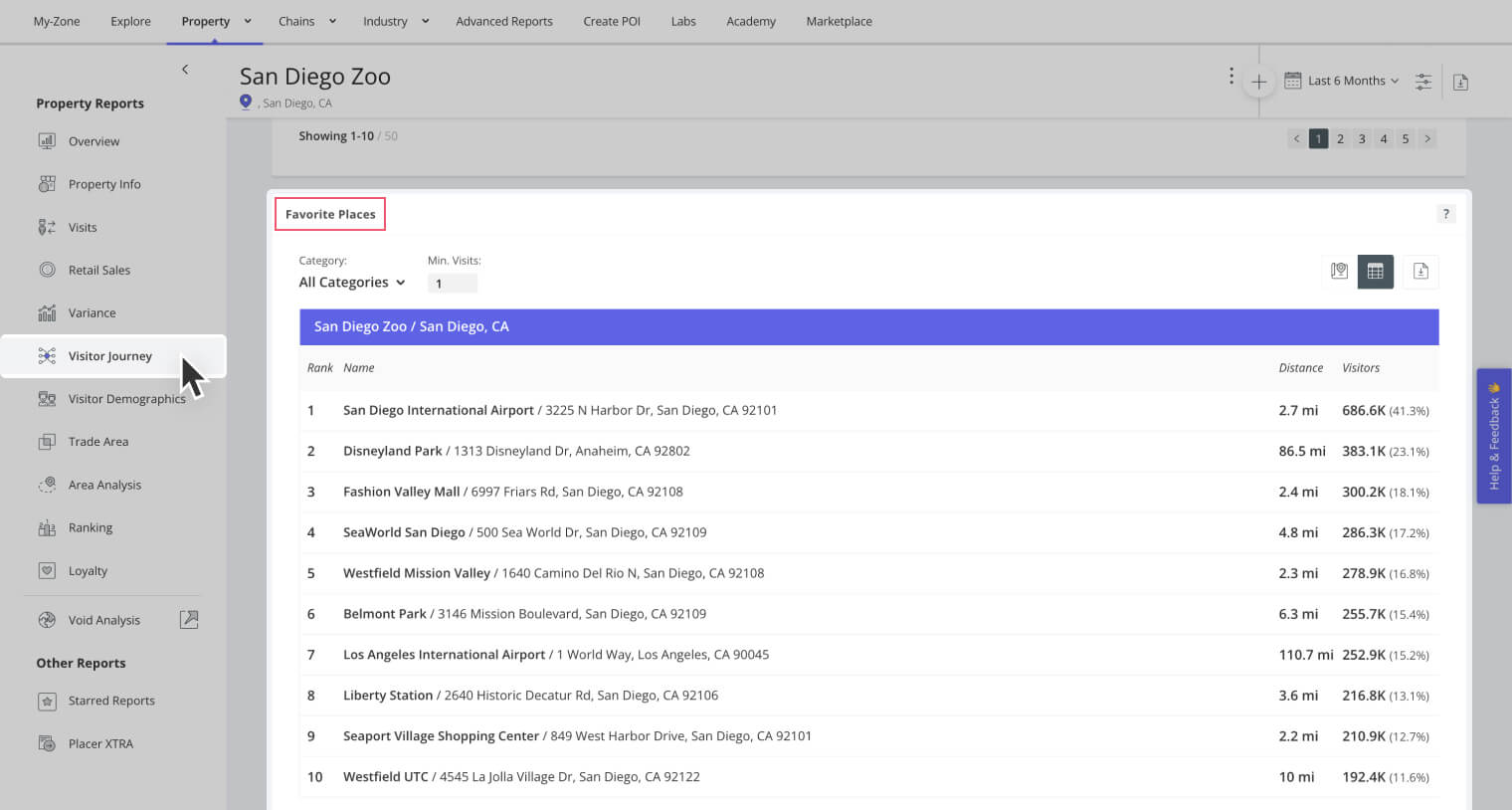Viewport: 1512px width, 810px height.
Task: Expand the Chains menu dropdown
Action: tap(332, 21)
